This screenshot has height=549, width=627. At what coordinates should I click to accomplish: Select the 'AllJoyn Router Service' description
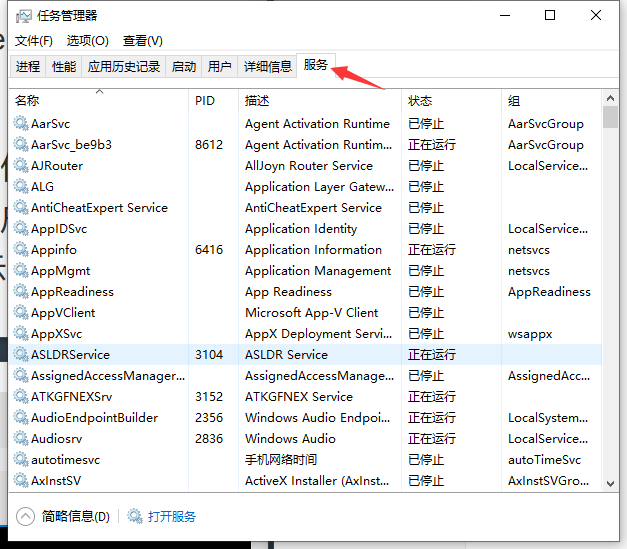point(309,166)
